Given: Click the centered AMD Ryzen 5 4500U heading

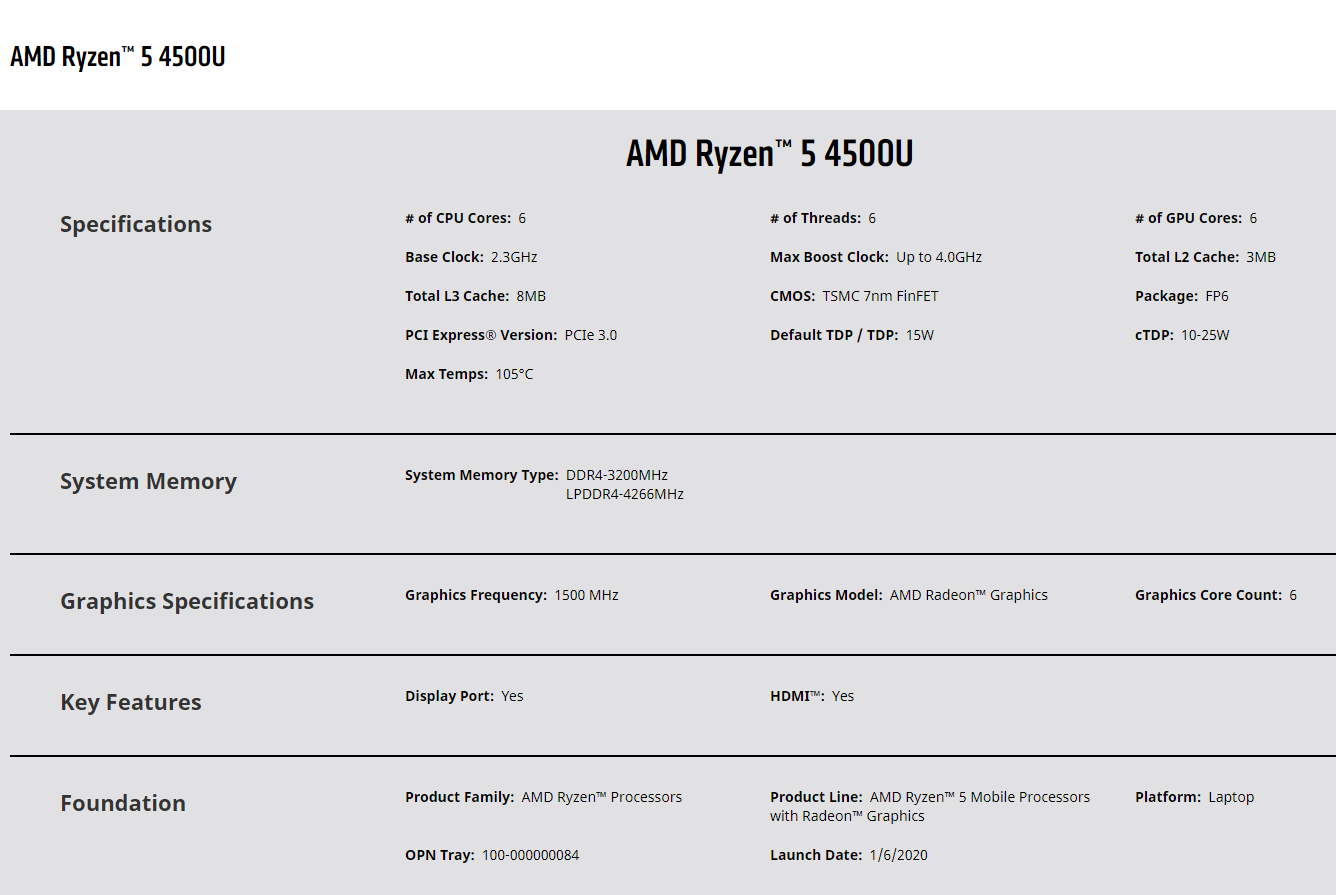Looking at the screenshot, I should [769, 154].
